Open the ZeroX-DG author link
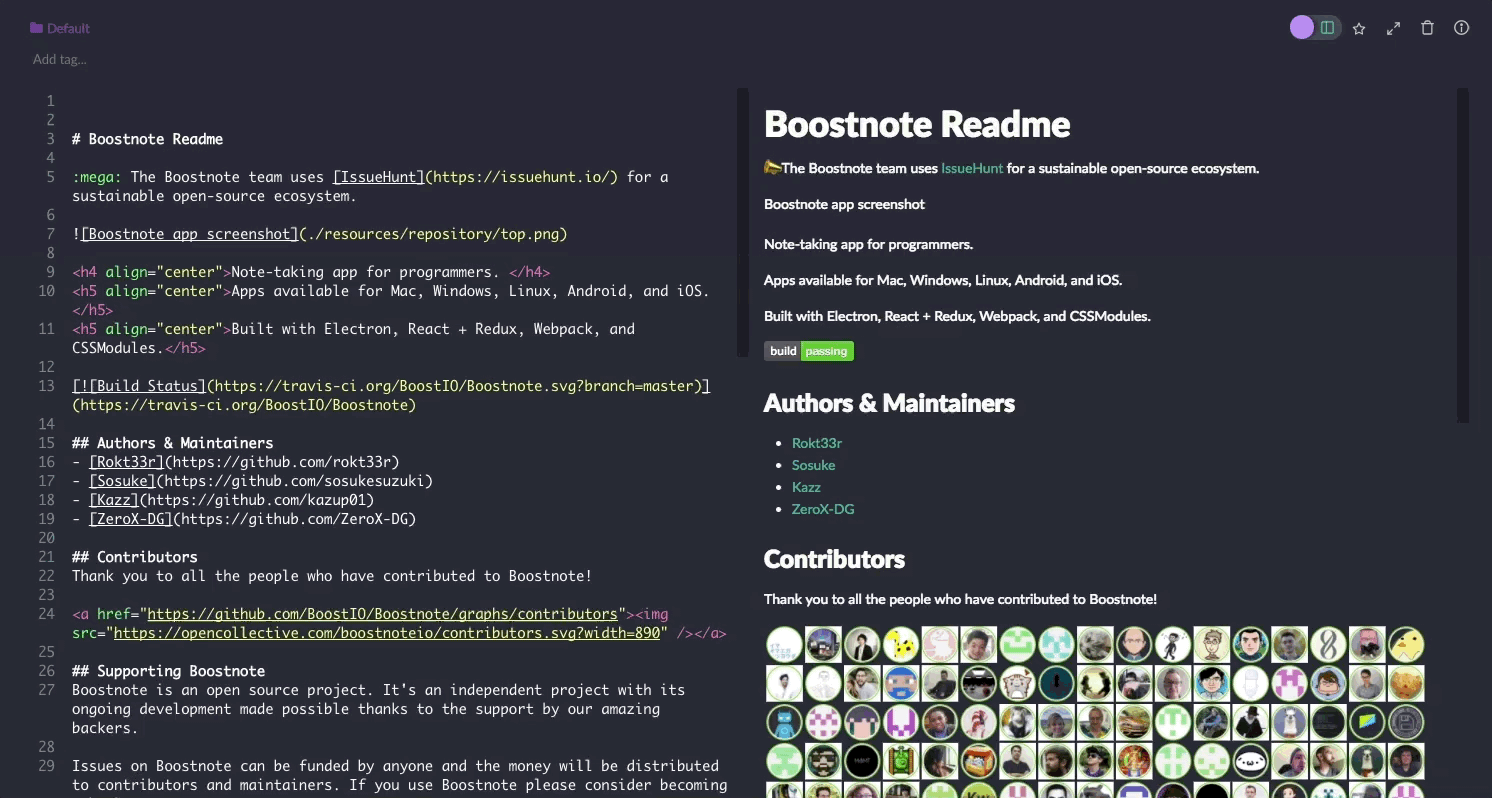The height and width of the screenshot is (798, 1492). click(x=823, y=509)
